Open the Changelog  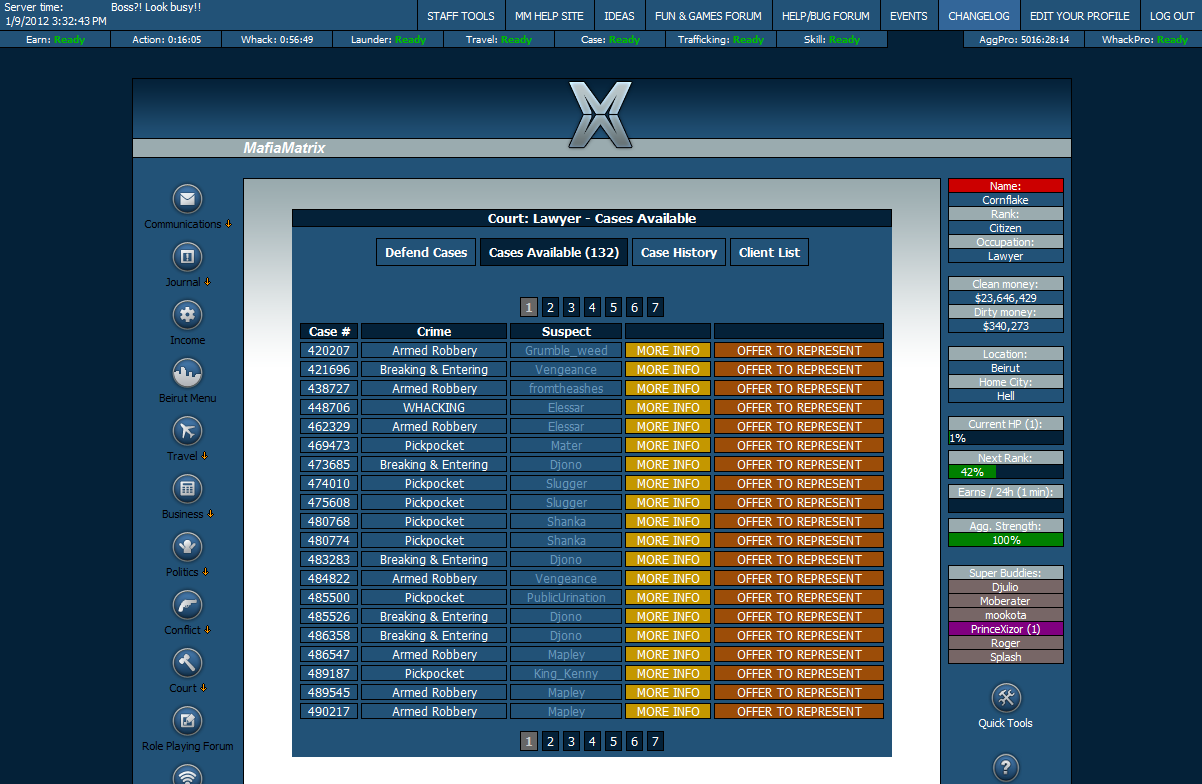point(980,15)
